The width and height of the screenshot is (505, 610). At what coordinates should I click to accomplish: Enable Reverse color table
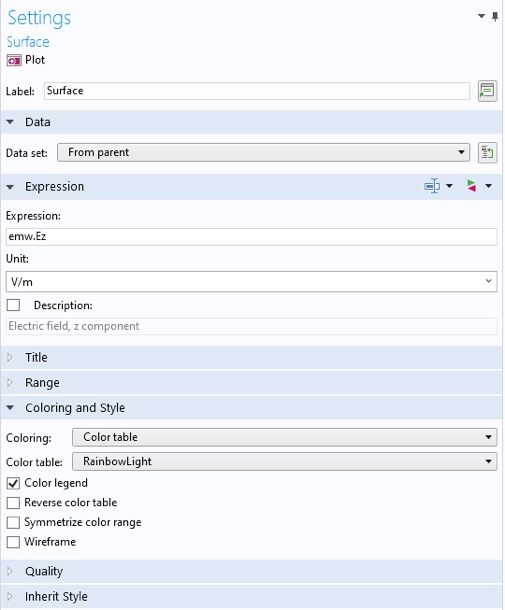tap(13, 503)
